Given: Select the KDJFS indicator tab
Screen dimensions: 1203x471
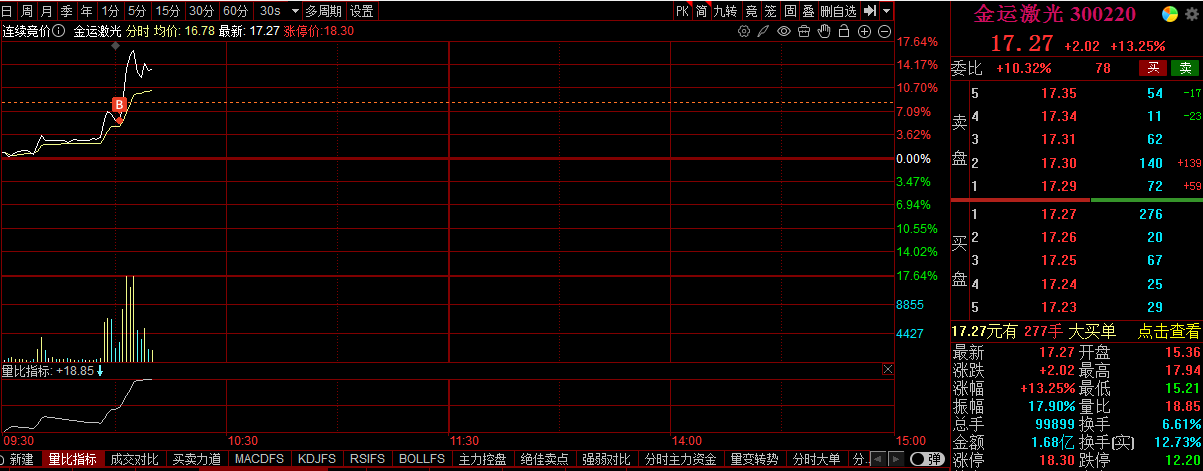Looking at the screenshot, I should 317,460.
